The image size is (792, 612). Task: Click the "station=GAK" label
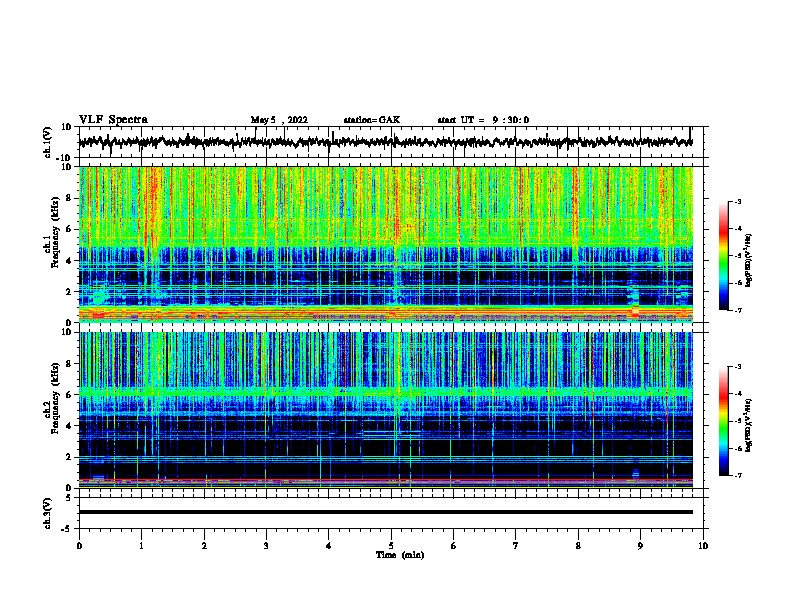pos(372,120)
